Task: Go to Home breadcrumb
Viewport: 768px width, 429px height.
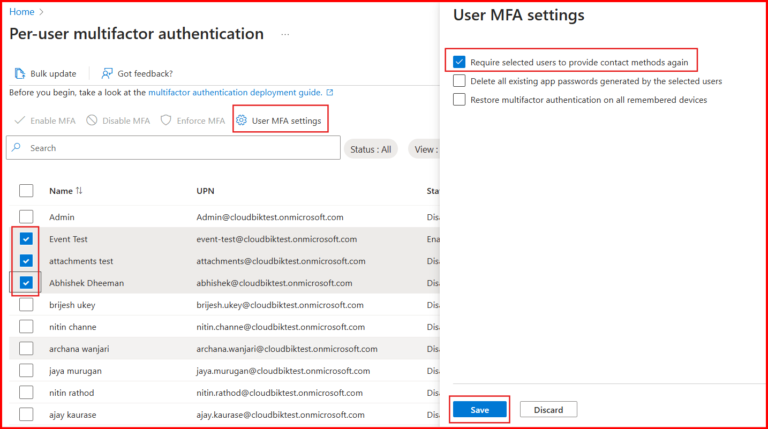Action: tap(21, 11)
